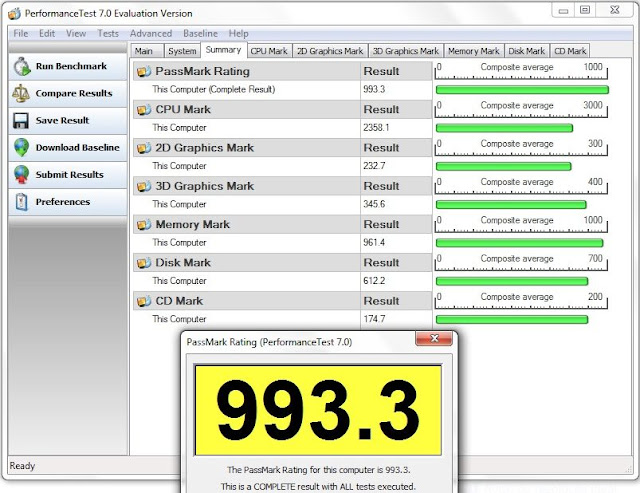The width and height of the screenshot is (640, 493).
Task: Open the Help menu
Action: (238, 33)
